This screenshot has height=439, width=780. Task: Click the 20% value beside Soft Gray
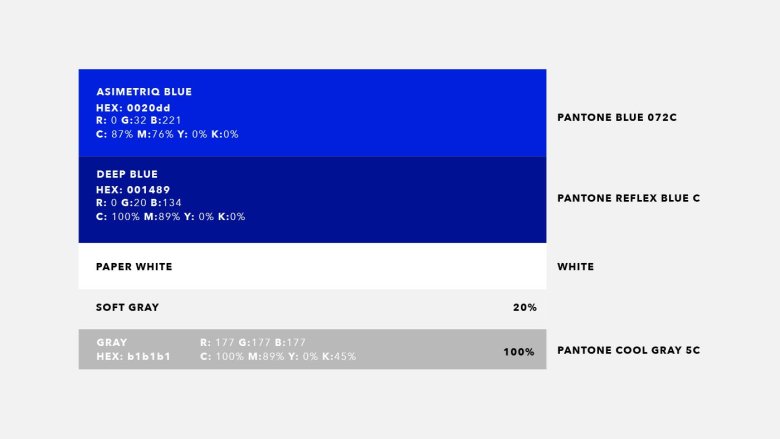pos(524,308)
